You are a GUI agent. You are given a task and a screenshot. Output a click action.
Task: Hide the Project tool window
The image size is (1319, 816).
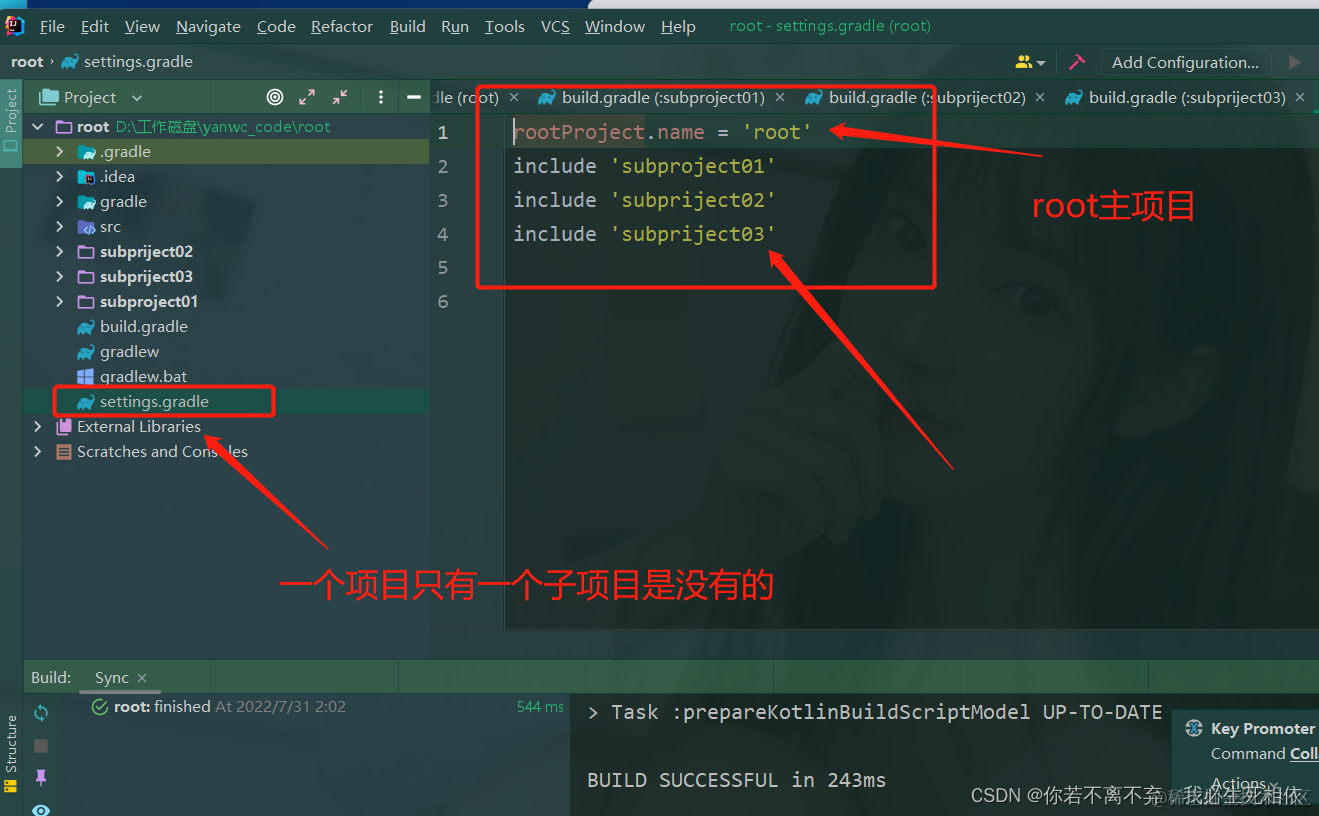click(x=414, y=97)
